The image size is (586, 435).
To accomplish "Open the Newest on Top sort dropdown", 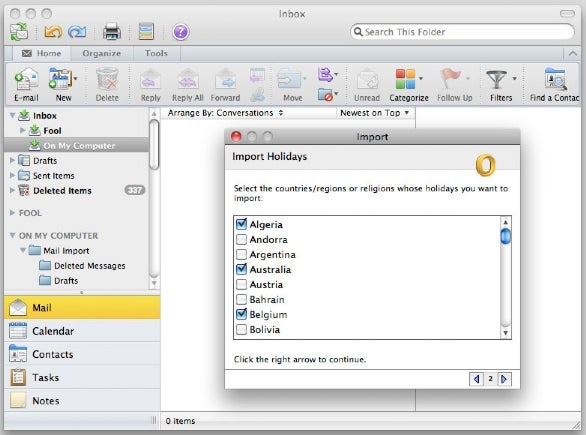I will click(374, 113).
